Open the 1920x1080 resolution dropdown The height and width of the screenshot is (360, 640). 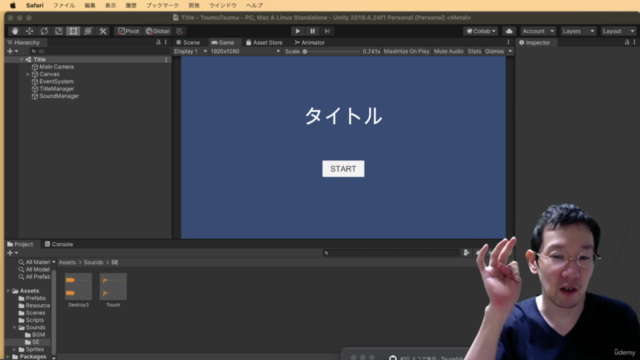click(245, 51)
